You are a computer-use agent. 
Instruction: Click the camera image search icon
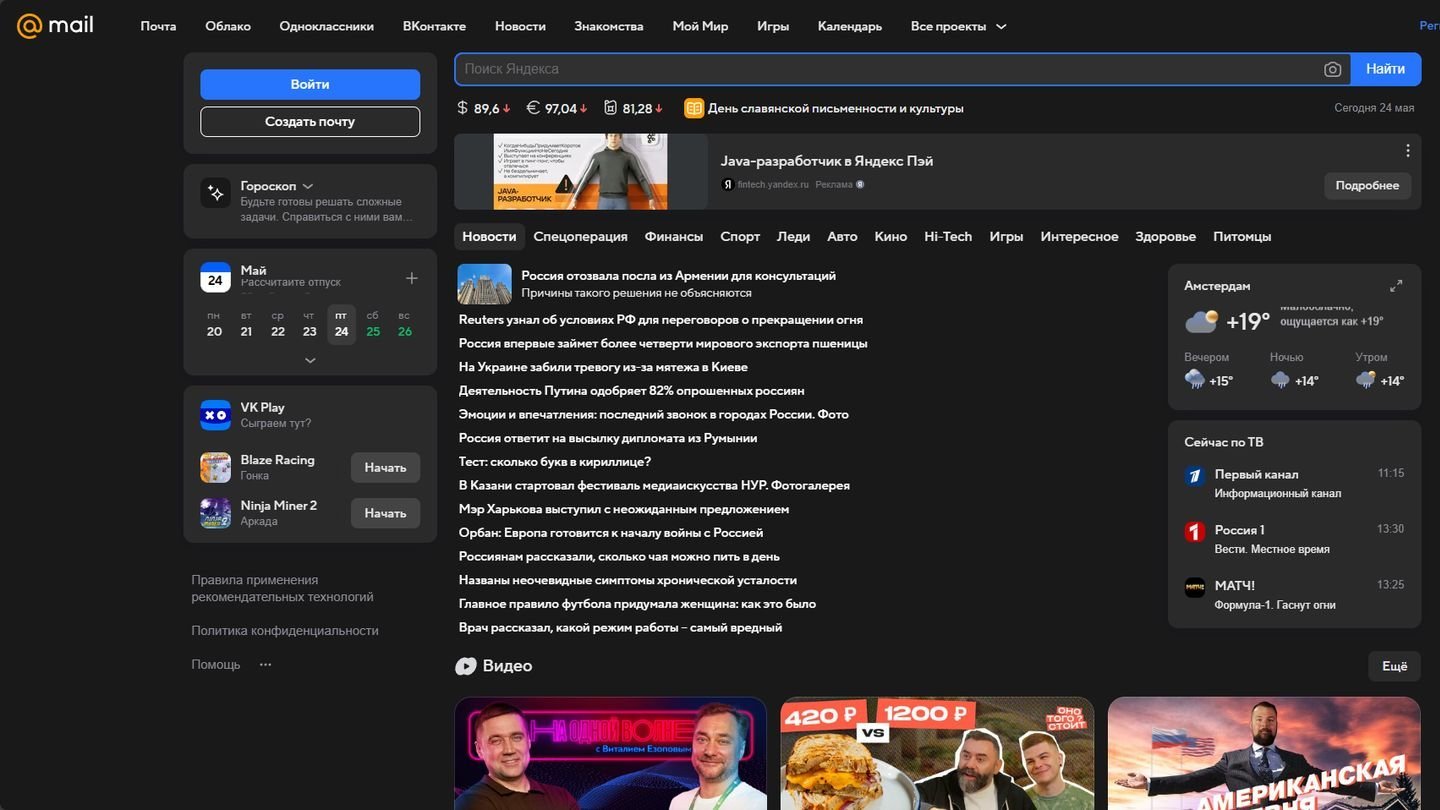(x=1332, y=69)
